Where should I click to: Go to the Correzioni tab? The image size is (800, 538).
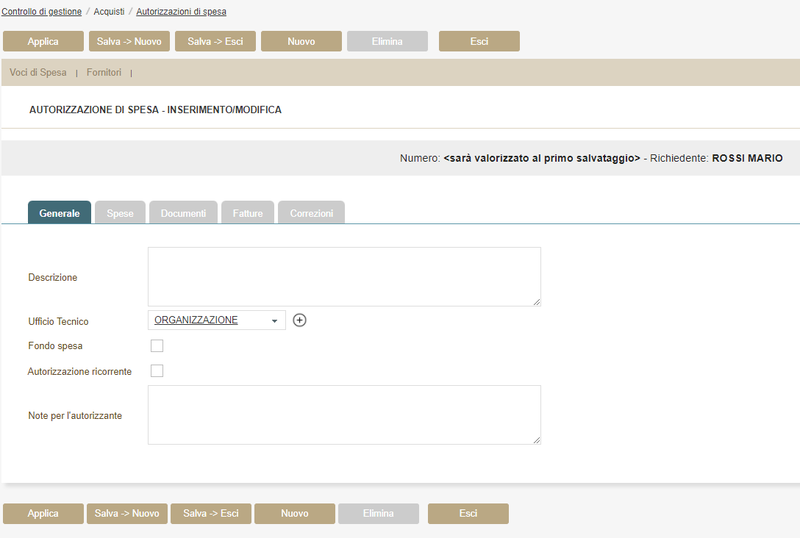point(312,213)
